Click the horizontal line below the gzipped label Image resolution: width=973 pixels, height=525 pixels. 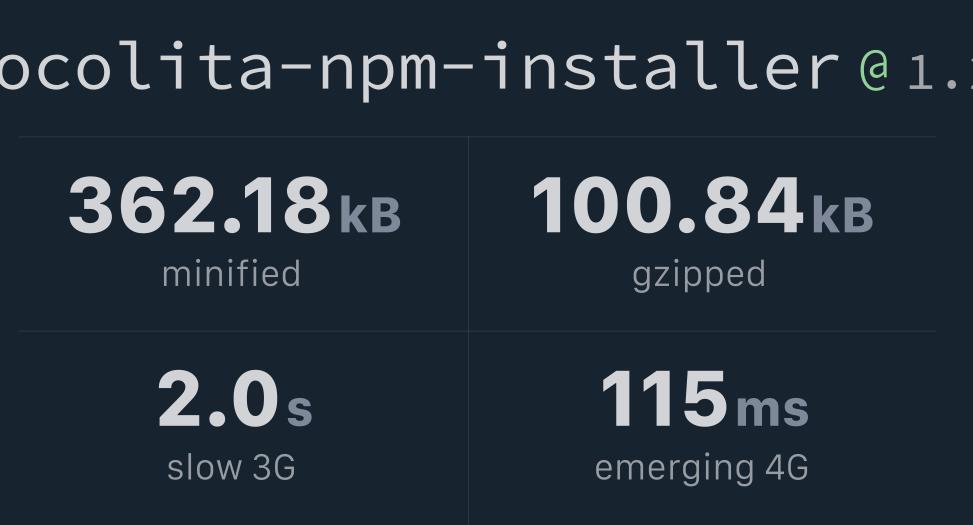[x=702, y=331]
